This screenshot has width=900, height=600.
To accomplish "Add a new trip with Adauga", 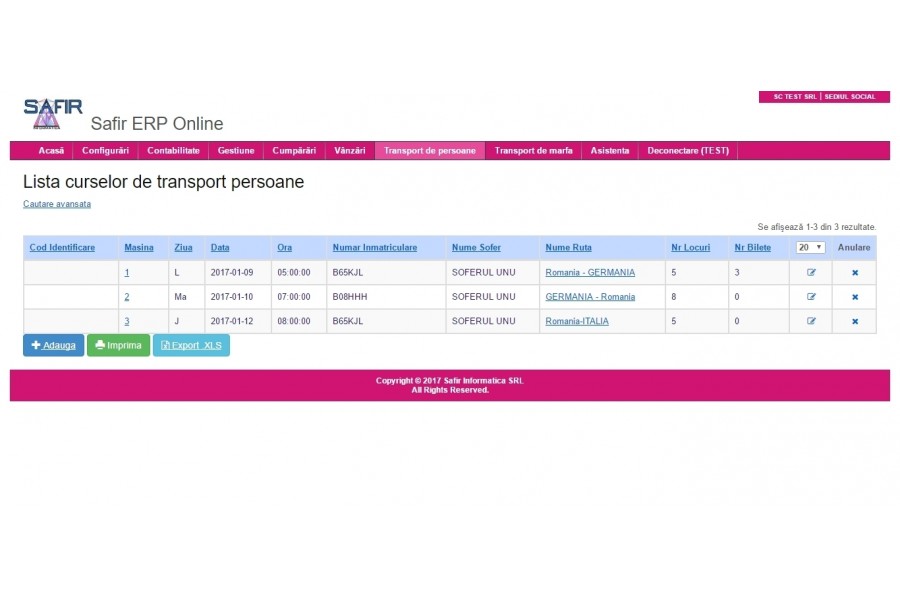I will pyautogui.click(x=53, y=345).
